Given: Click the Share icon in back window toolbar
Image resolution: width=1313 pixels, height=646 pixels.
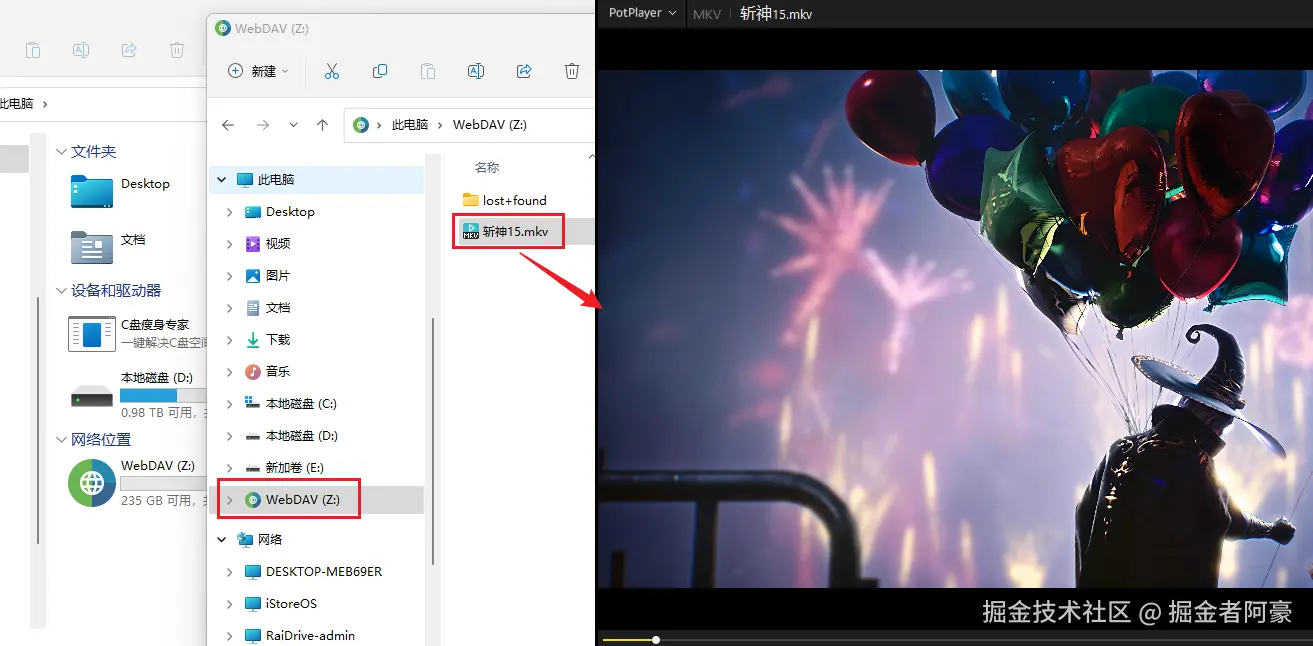Looking at the screenshot, I should [129, 50].
